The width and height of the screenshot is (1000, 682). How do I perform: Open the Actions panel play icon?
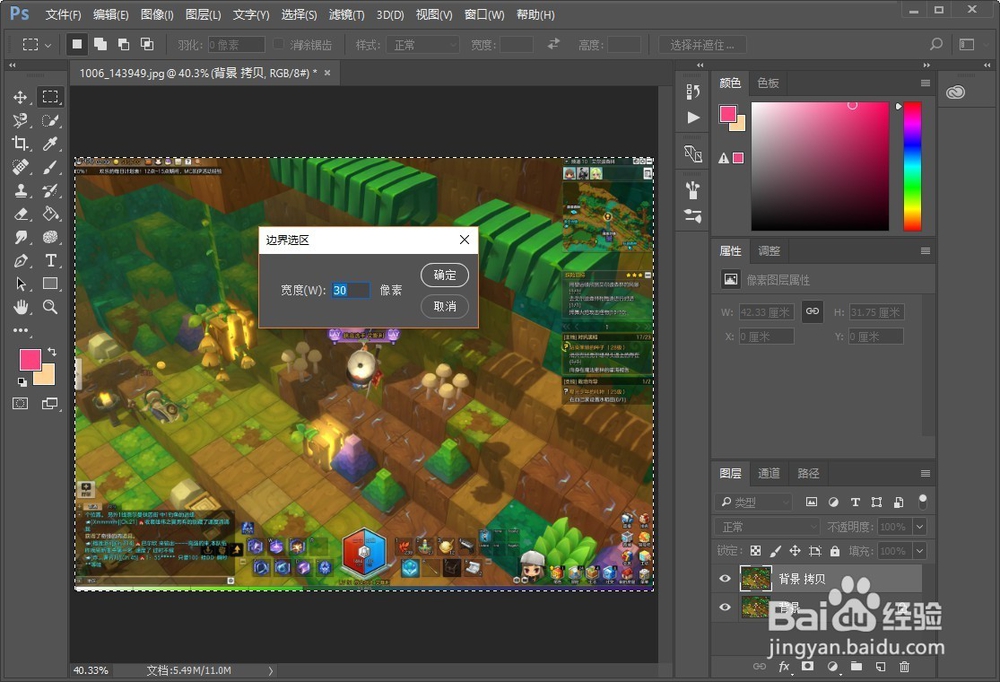(693, 117)
